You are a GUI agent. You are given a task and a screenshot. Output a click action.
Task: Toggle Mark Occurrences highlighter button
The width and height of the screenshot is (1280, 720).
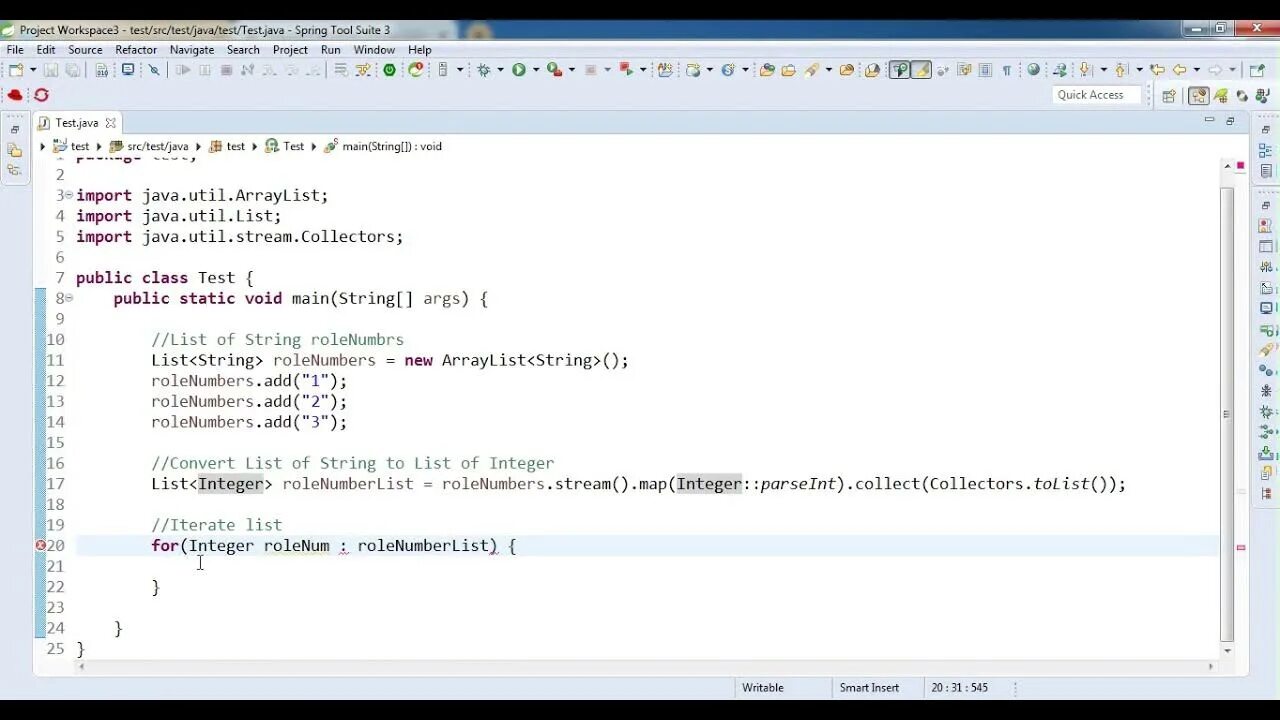921,70
